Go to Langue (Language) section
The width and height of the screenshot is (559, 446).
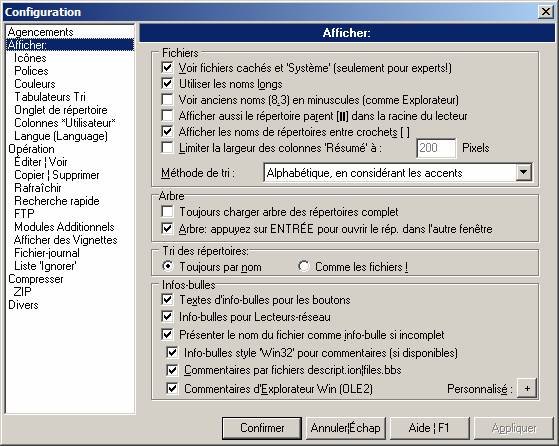[x=61, y=136]
